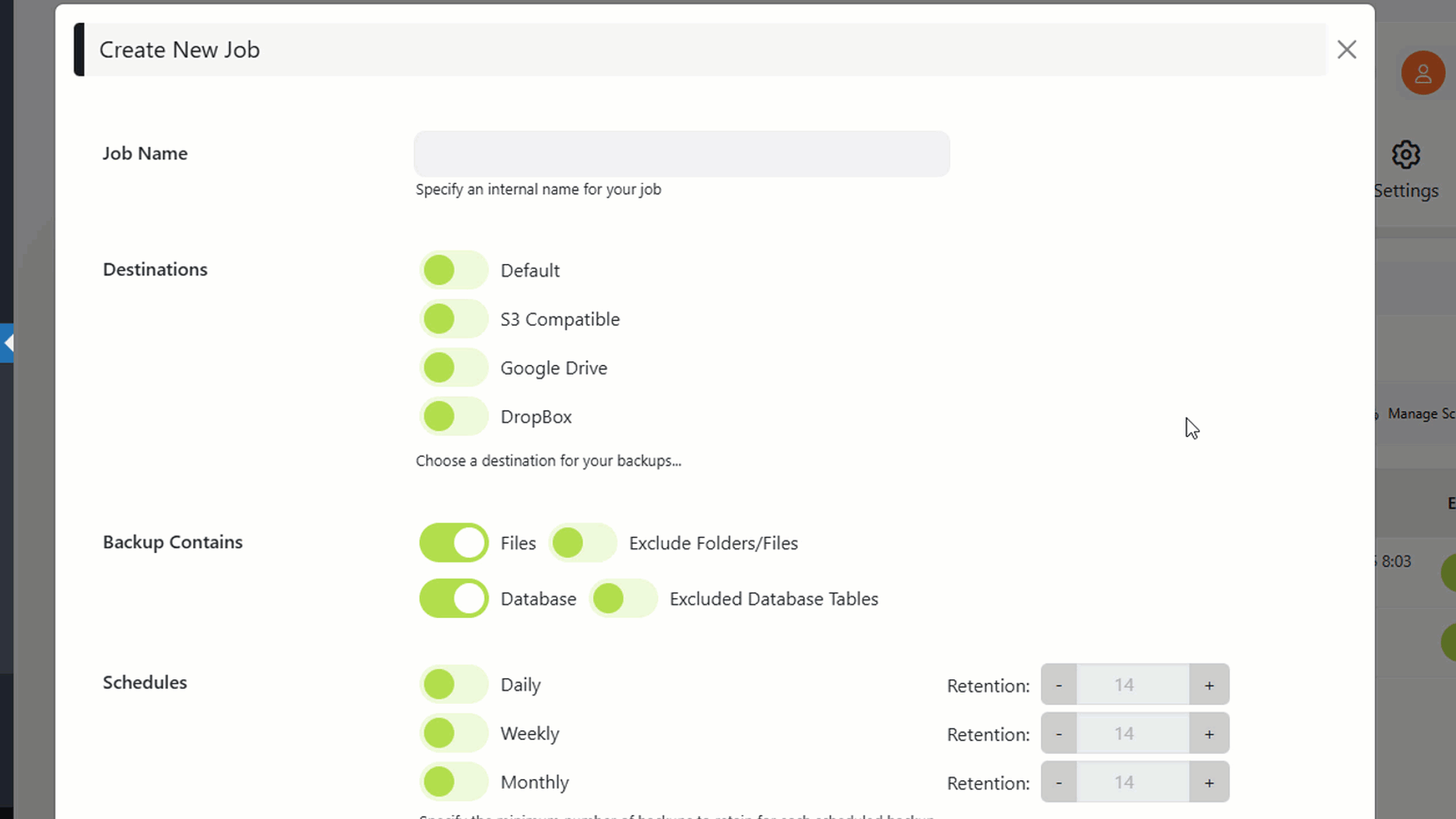This screenshot has width=1456, height=819.
Task: Toggle Excluded Database Tables option
Action: (x=623, y=598)
